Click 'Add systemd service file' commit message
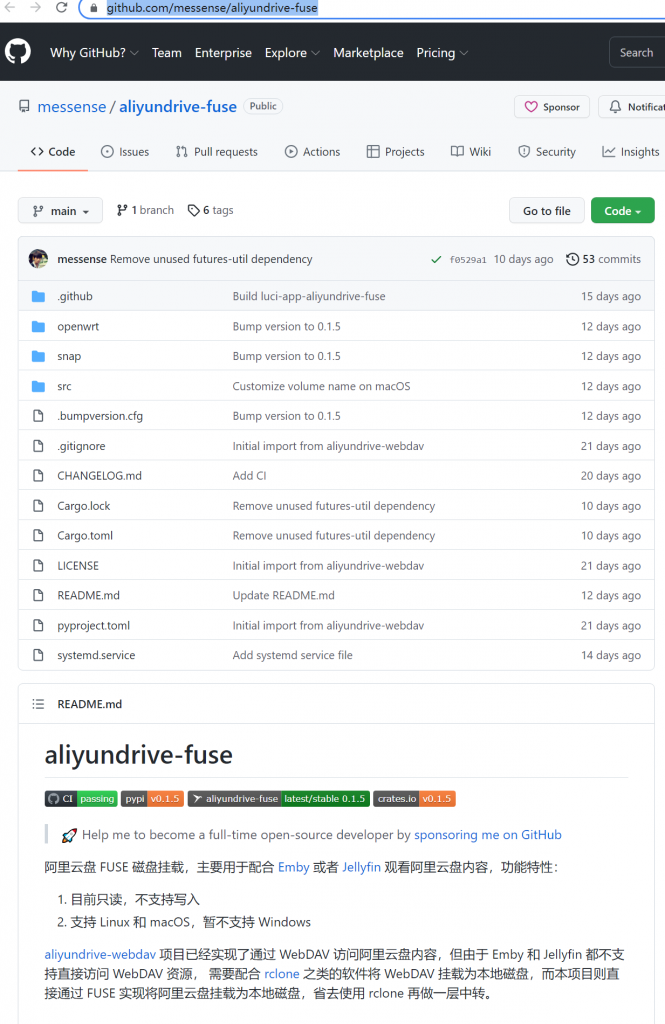This screenshot has height=1024, width=665. point(293,655)
